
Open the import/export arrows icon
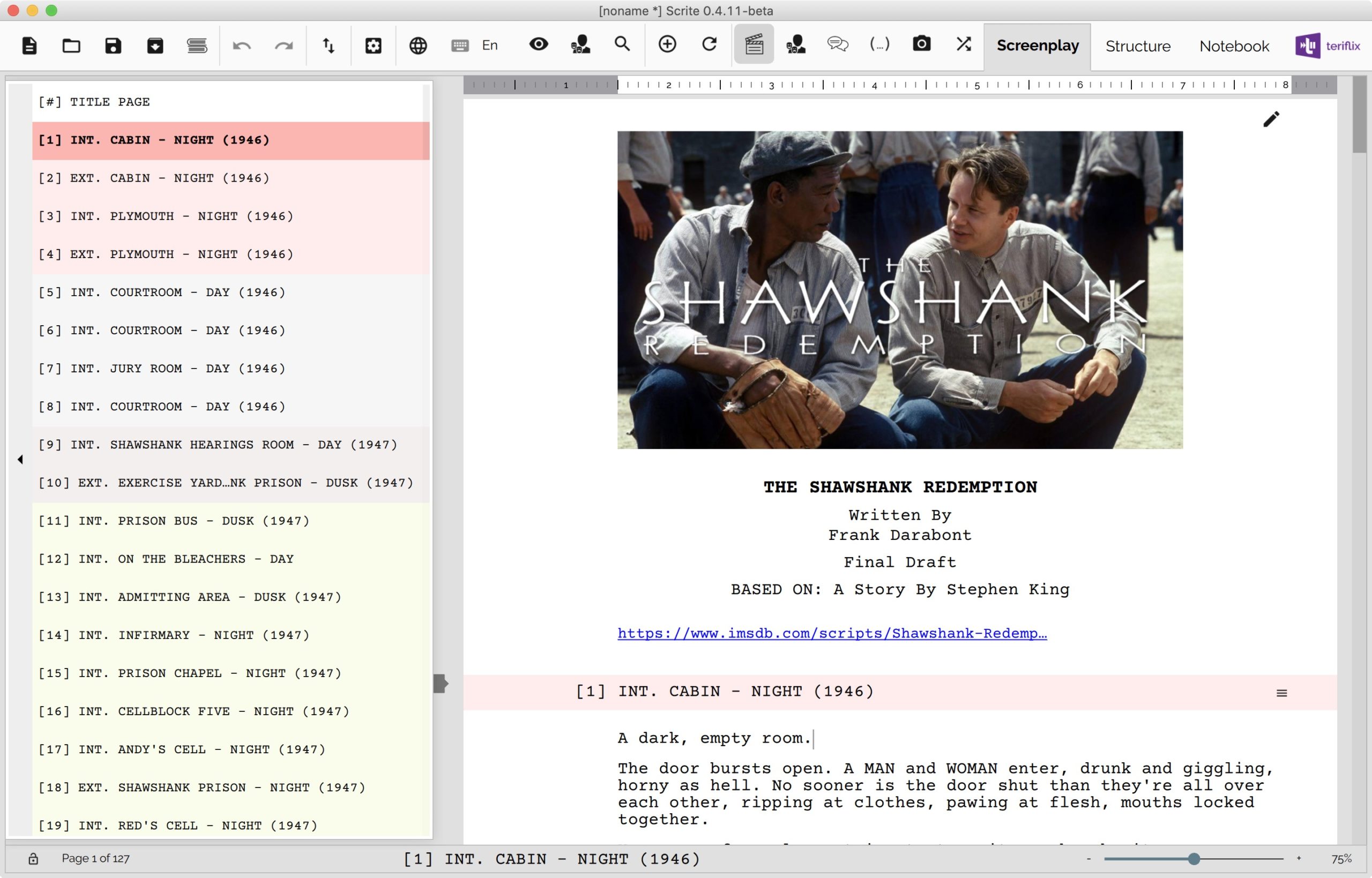point(329,45)
